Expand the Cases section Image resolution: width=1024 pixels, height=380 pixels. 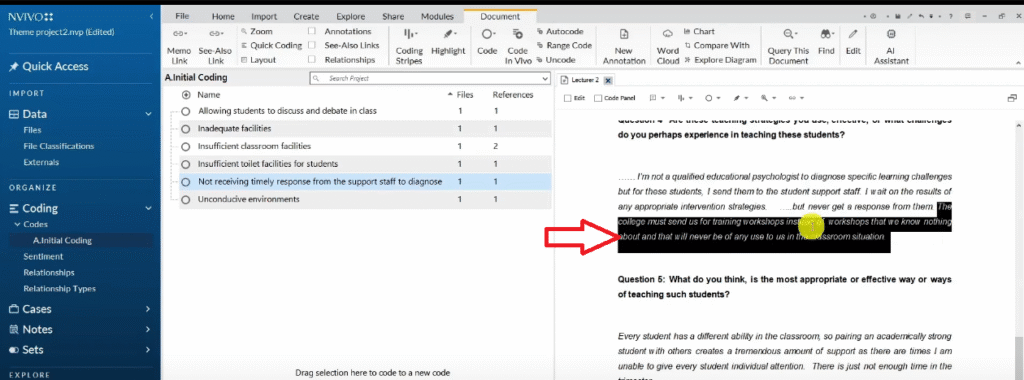point(148,309)
